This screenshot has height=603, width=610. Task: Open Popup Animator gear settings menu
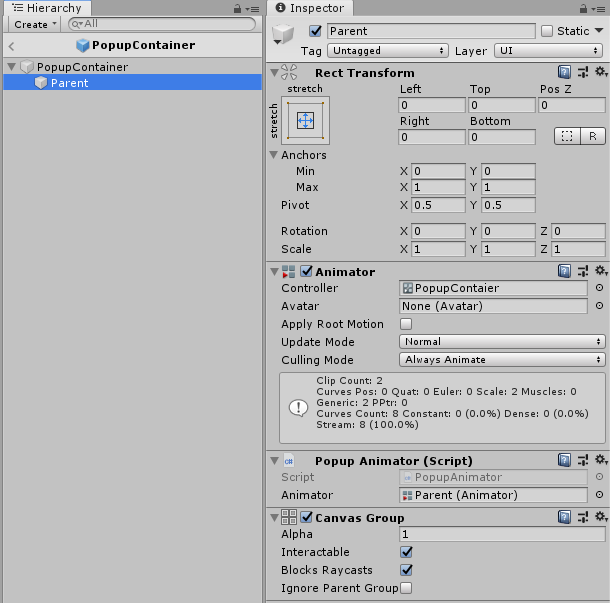click(x=601, y=460)
